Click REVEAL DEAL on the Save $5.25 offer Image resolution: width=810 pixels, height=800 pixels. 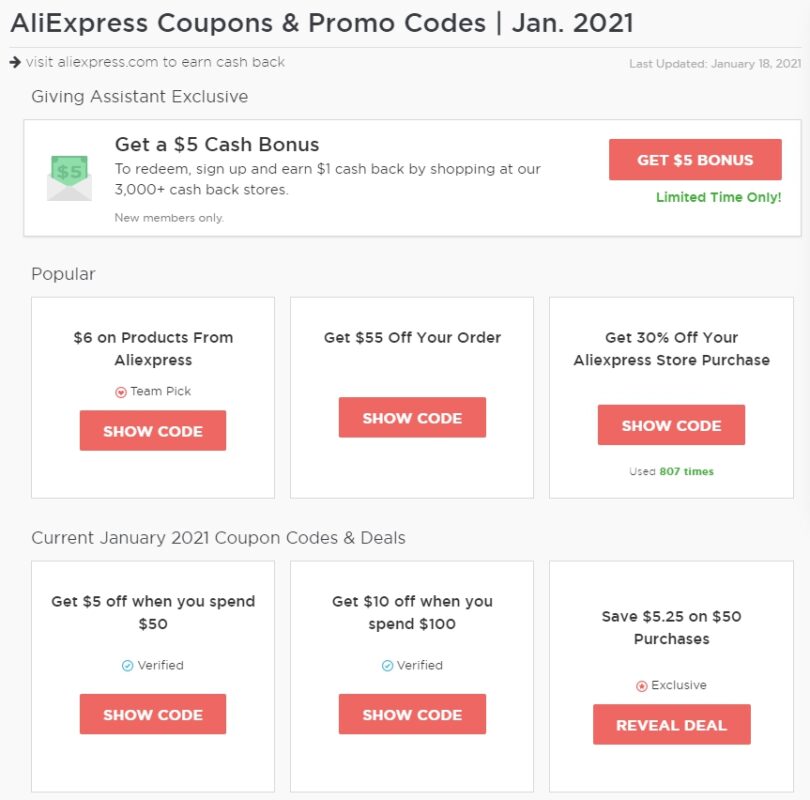coord(671,725)
